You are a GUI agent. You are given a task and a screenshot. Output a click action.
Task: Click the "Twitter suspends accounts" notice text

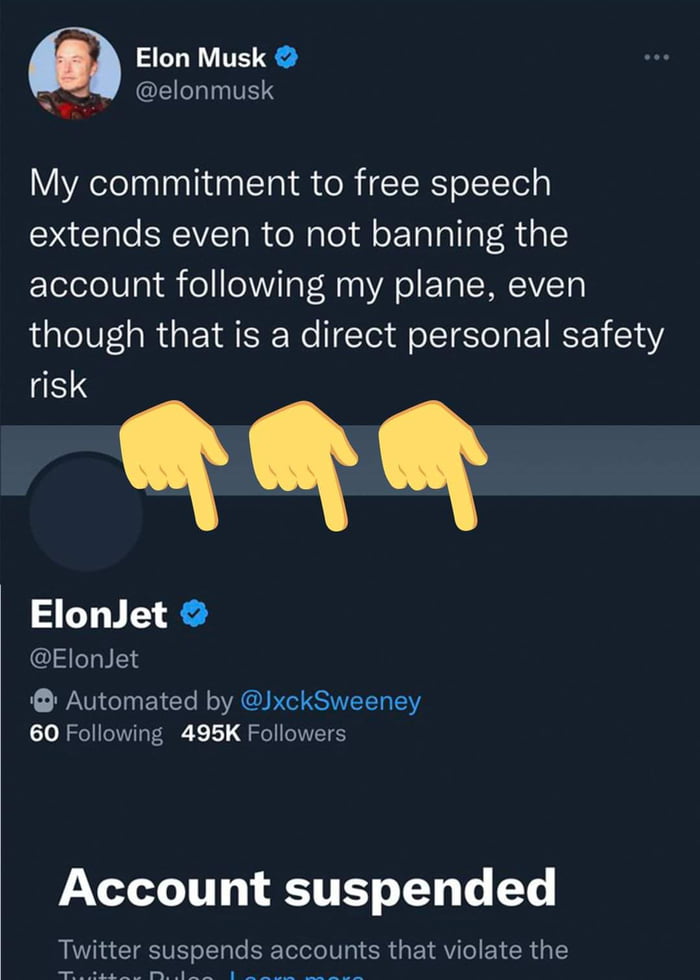(x=313, y=949)
